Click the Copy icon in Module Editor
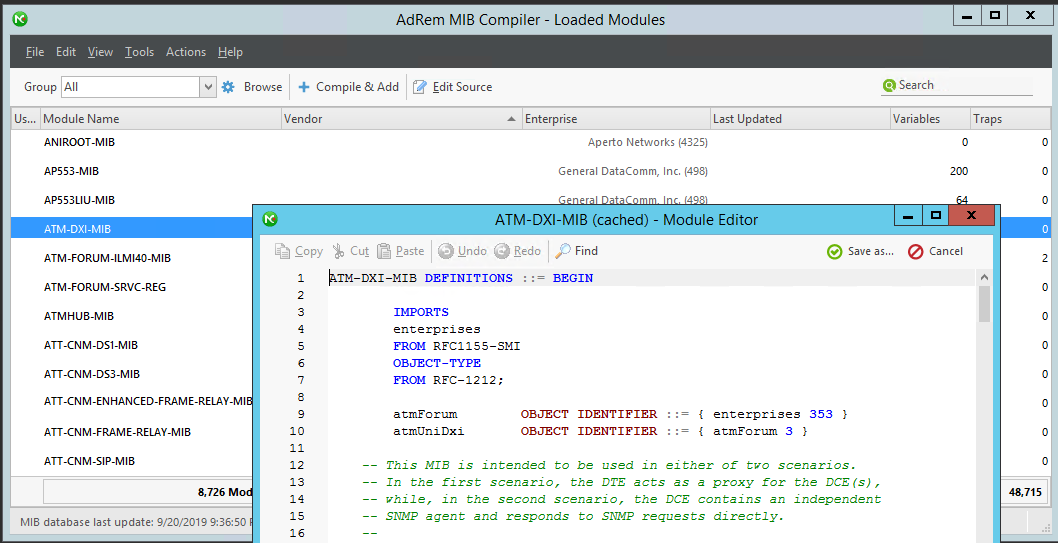1058x543 pixels. click(282, 251)
